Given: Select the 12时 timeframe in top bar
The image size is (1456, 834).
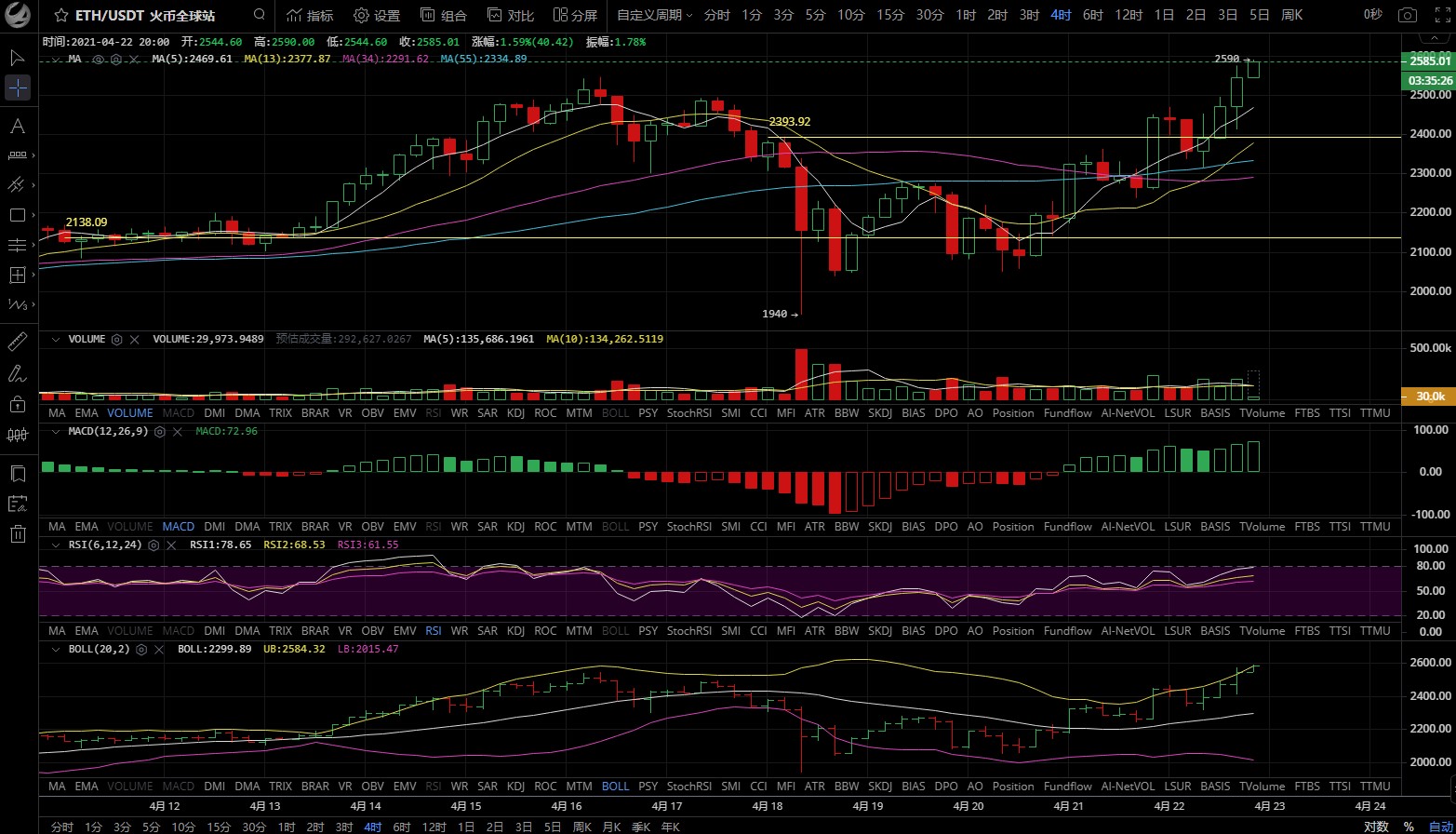Looking at the screenshot, I should click(1129, 15).
